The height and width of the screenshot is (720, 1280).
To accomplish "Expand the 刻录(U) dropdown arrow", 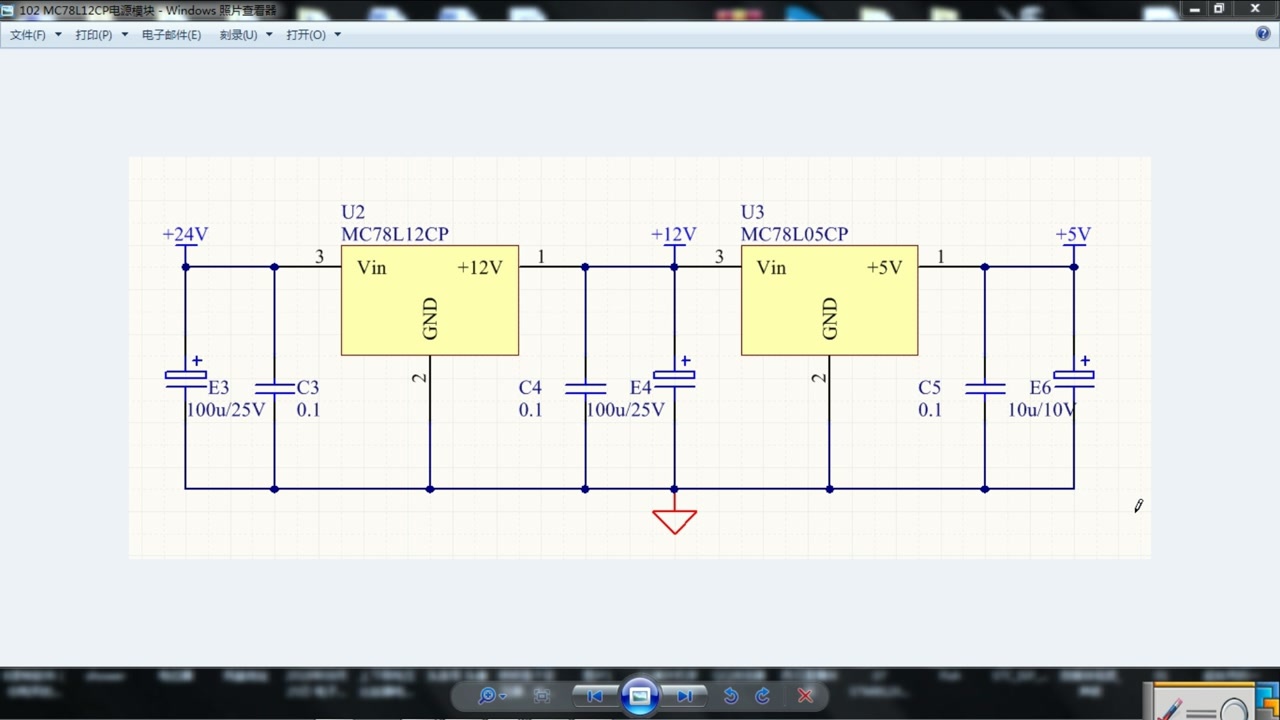I will [269, 35].
